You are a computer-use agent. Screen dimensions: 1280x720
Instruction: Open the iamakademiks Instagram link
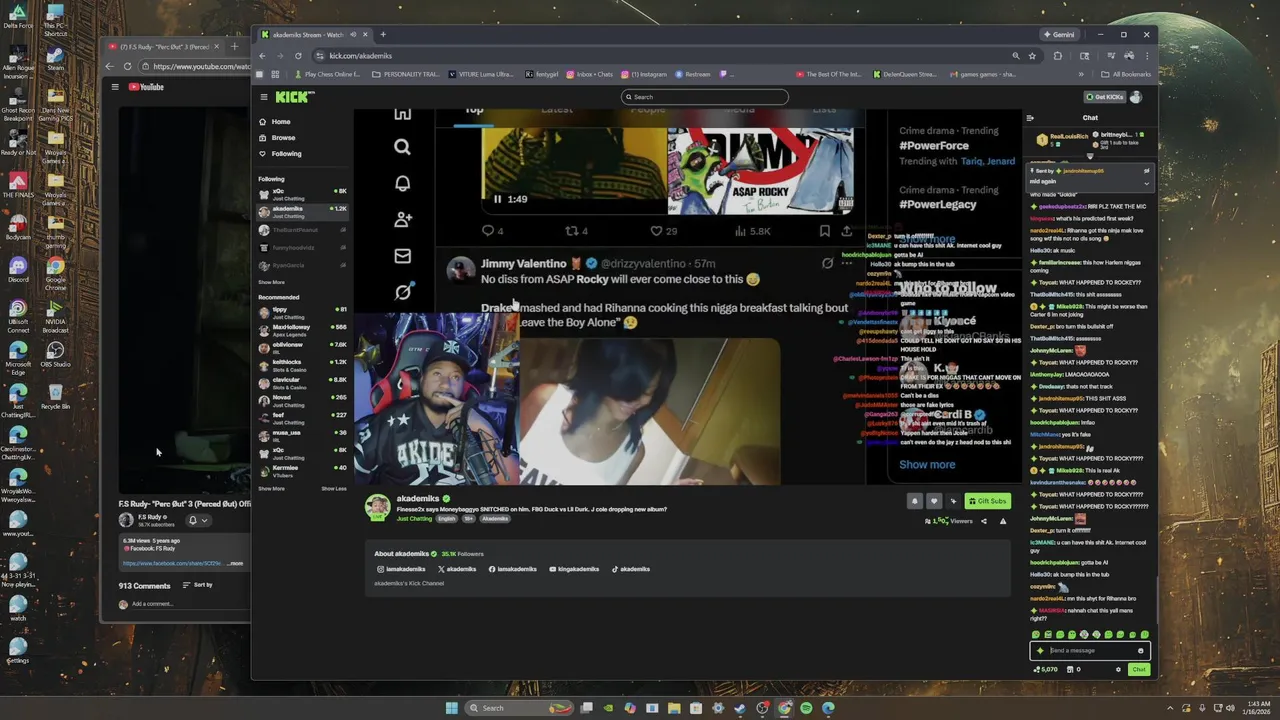pyautogui.click(x=400, y=569)
